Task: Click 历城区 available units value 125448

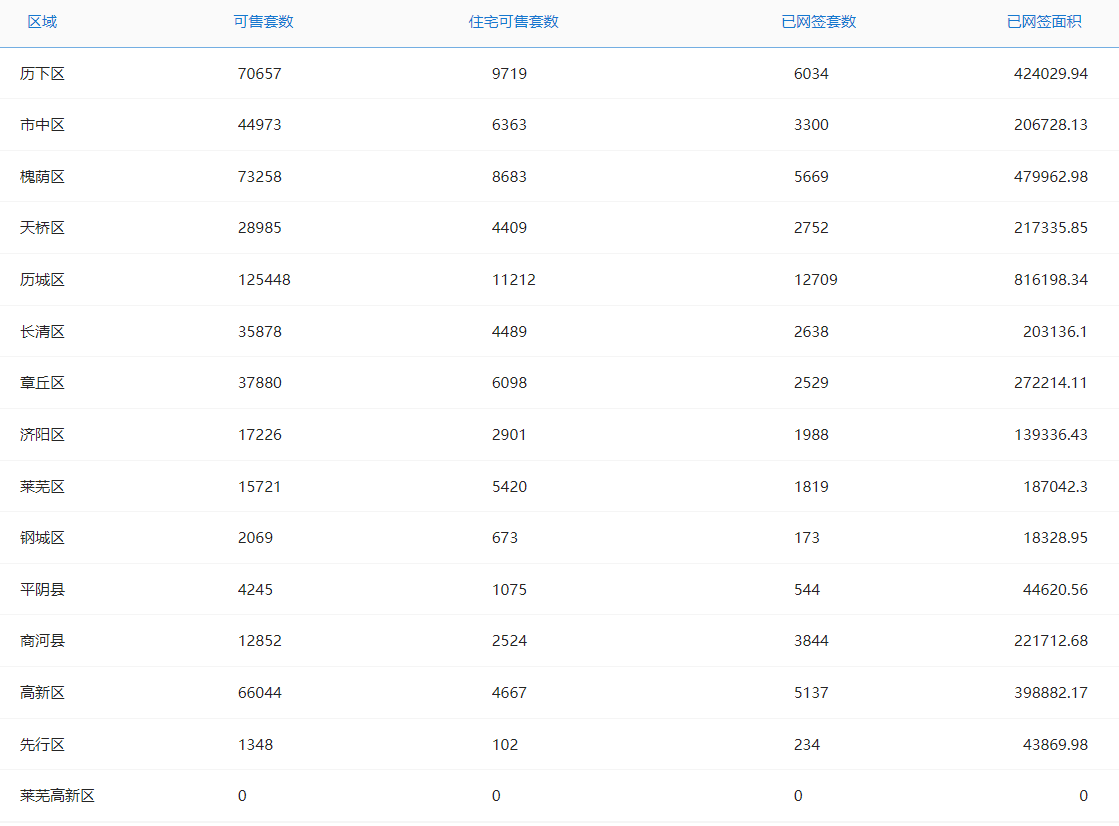Action: pyautogui.click(x=264, y=280)
